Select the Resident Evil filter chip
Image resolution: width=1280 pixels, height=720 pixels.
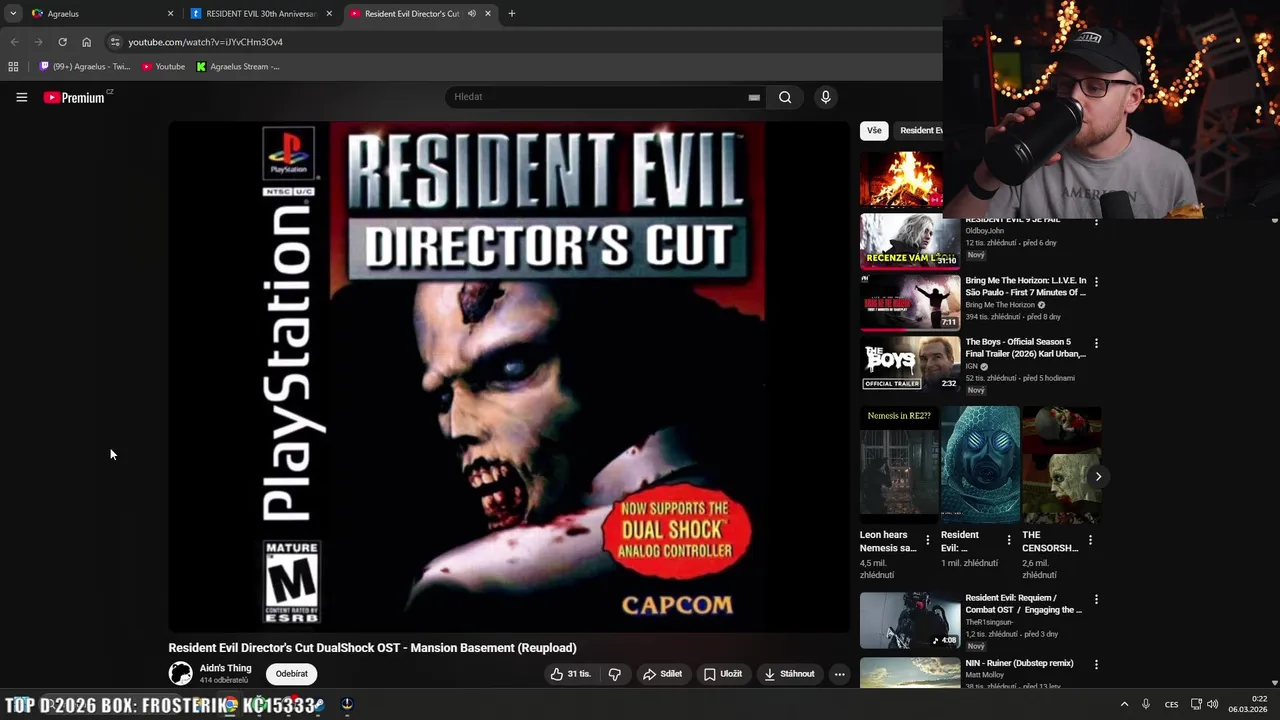(920, 130)
